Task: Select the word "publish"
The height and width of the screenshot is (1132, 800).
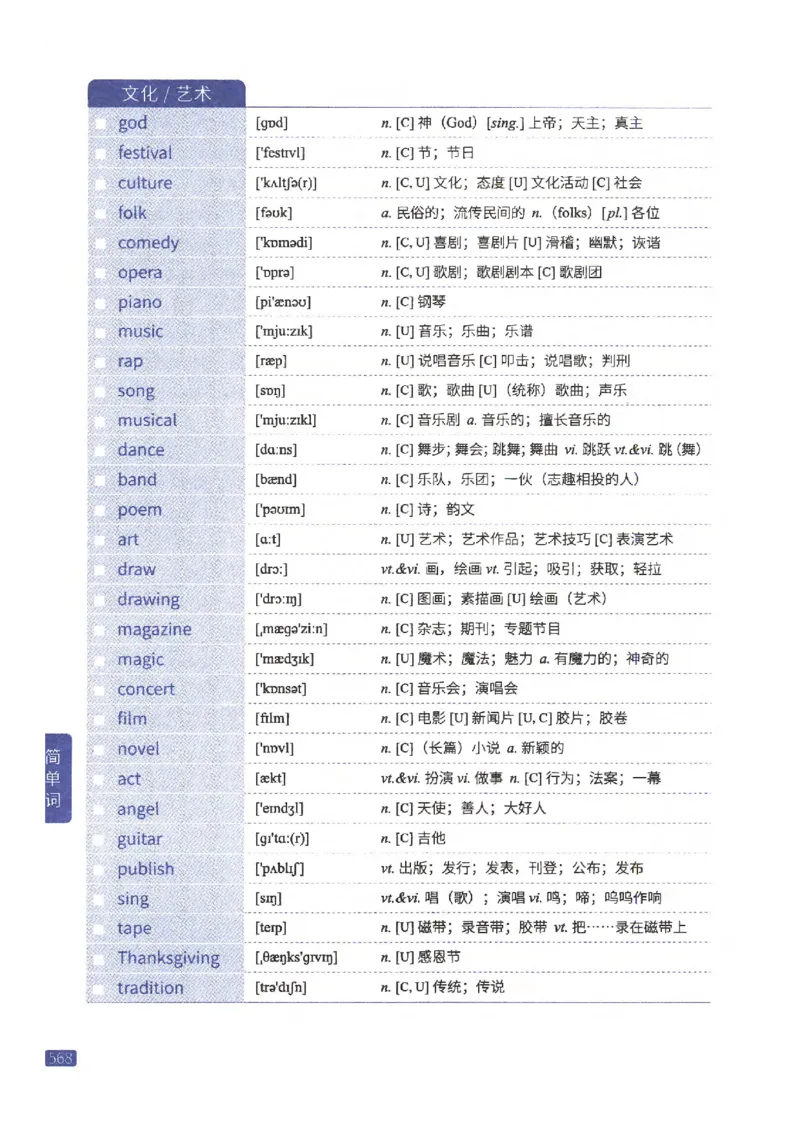Action: [145, 868]
